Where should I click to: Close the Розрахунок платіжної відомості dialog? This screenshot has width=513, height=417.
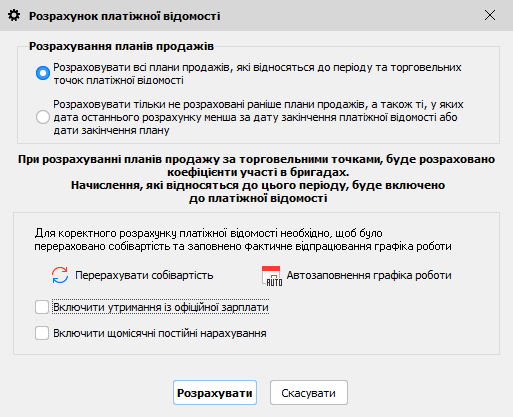pos(490,15)
